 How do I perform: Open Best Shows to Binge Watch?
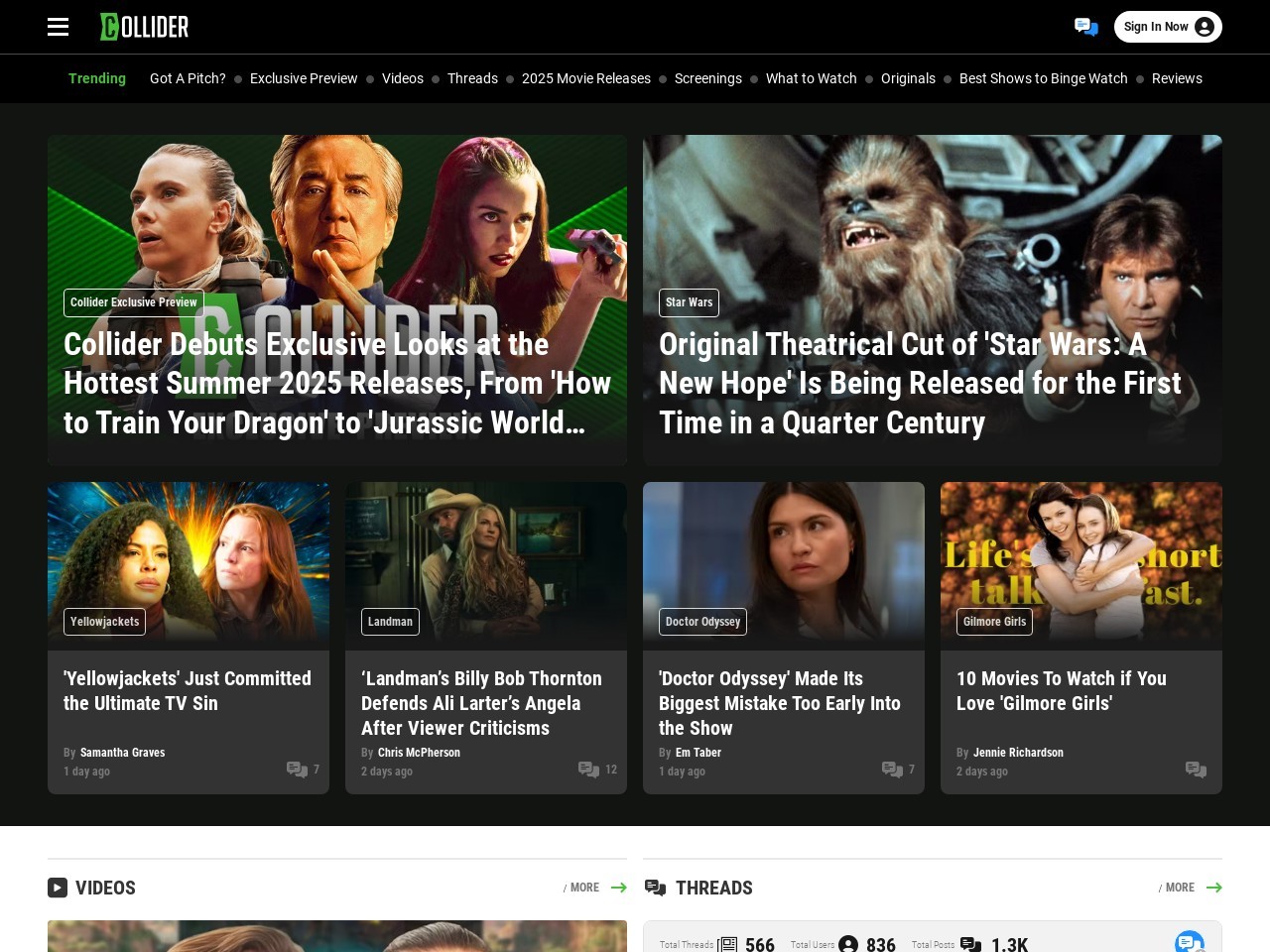point(1044,78)
